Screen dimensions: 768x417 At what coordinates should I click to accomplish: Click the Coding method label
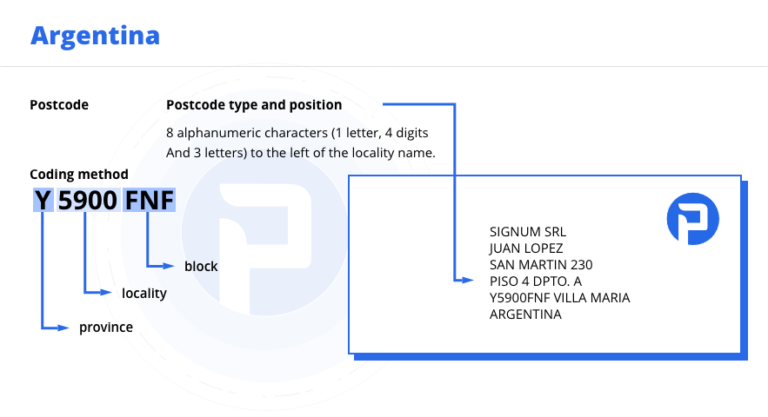click(79, 174)
